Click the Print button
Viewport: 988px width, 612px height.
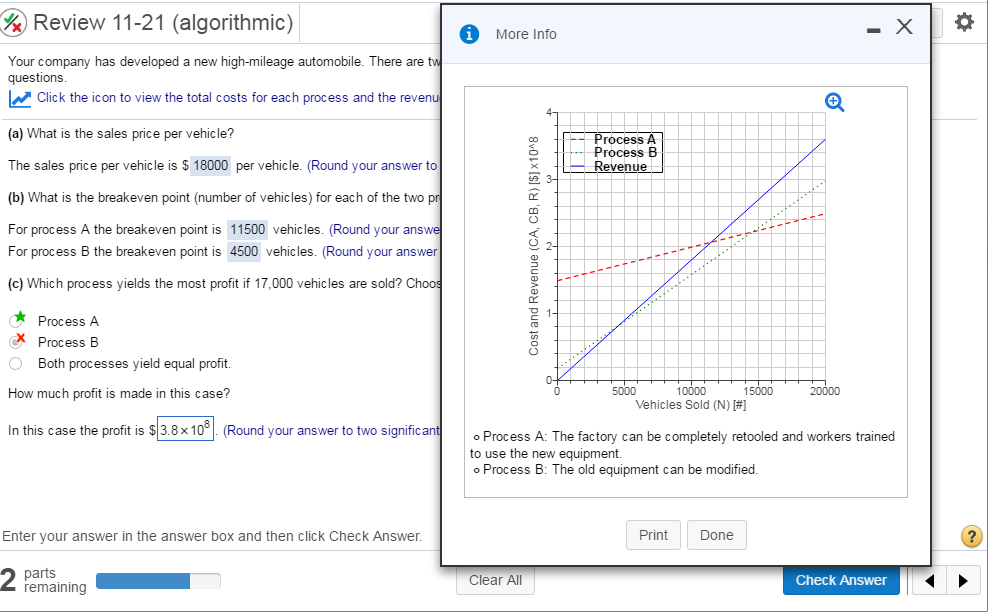(x=653, y=535)
